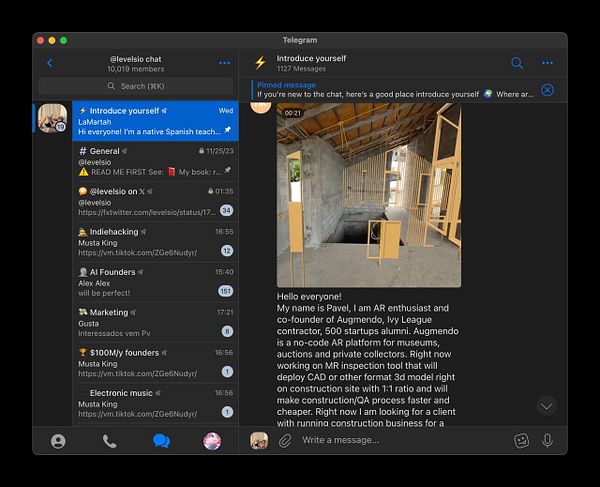This screenshot has height=487, width=600.
Task: Open the General topic
Action: click(x=155, y=161)
